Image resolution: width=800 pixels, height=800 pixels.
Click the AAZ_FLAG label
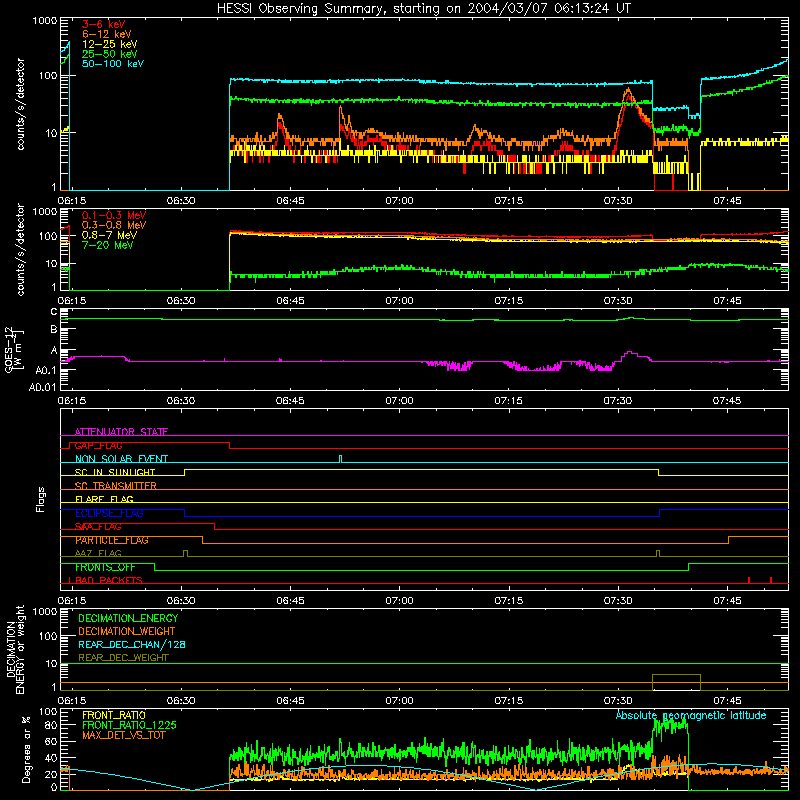pos(98,554)
